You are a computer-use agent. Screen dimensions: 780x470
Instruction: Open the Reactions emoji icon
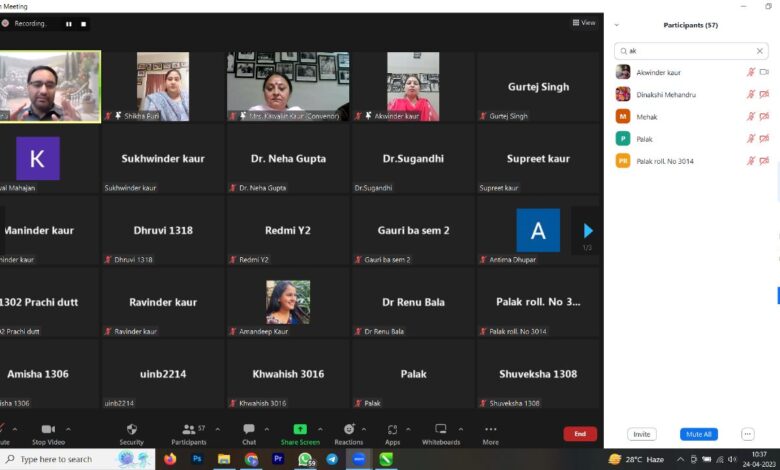click(348, 429)
